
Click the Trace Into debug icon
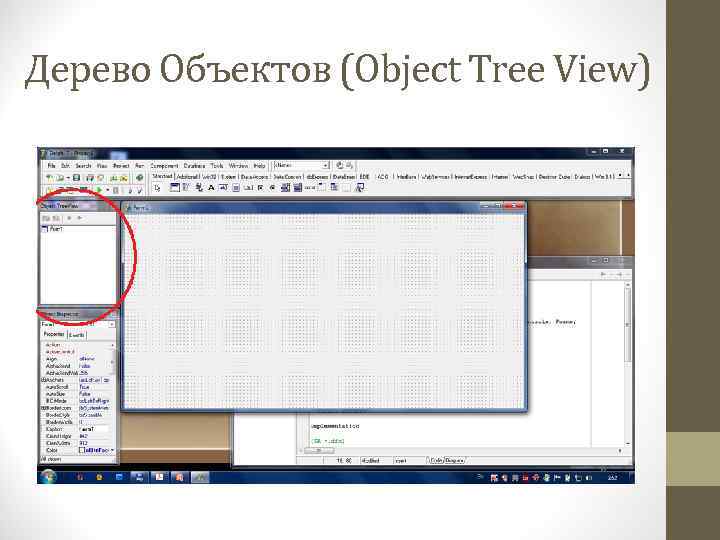pos(130,190)
